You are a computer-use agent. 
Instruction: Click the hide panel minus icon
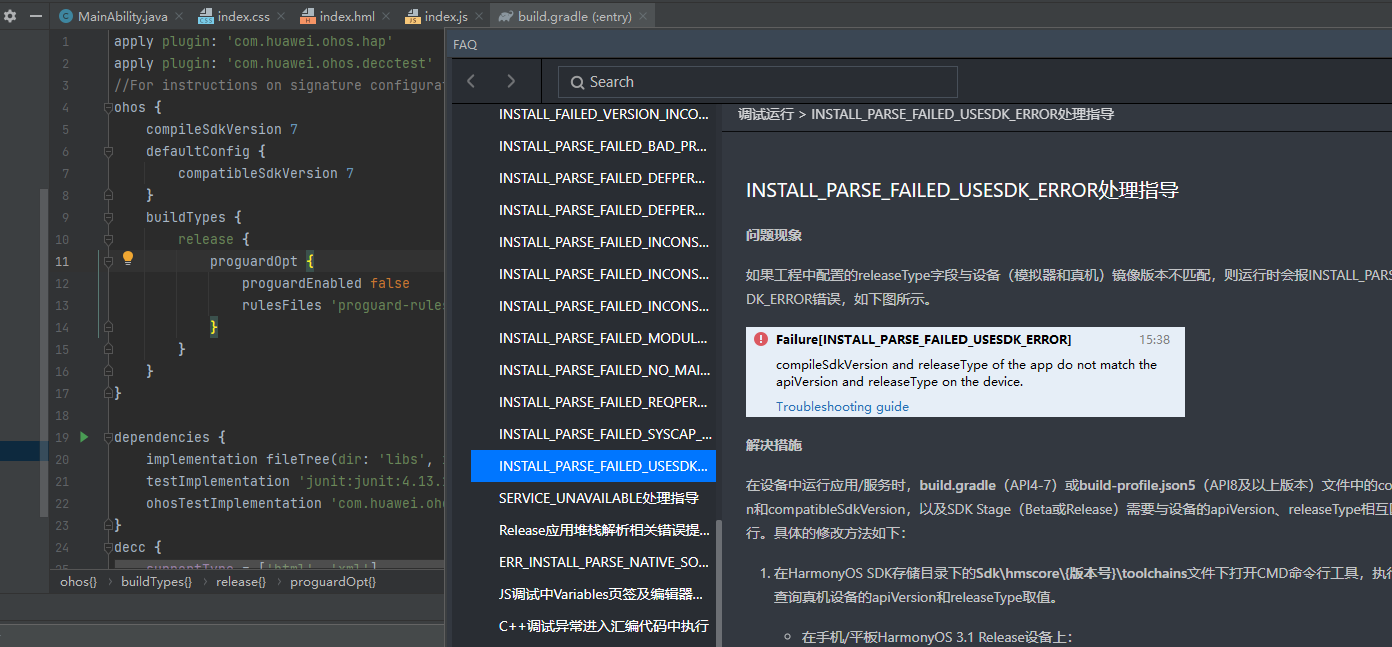coord(36,16)
